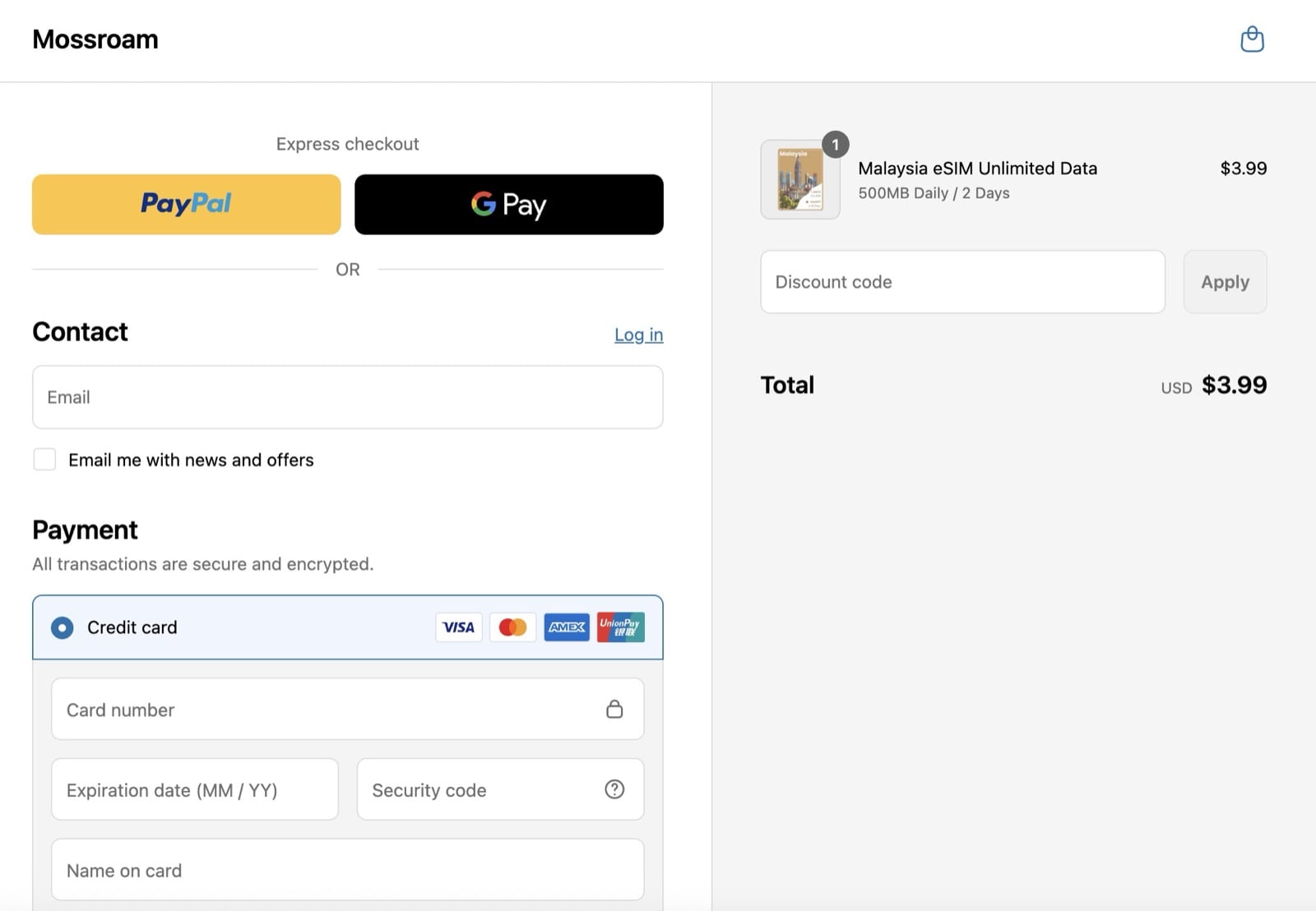
Task: Click the Mossroam store logo
Action: click(95, 39)
